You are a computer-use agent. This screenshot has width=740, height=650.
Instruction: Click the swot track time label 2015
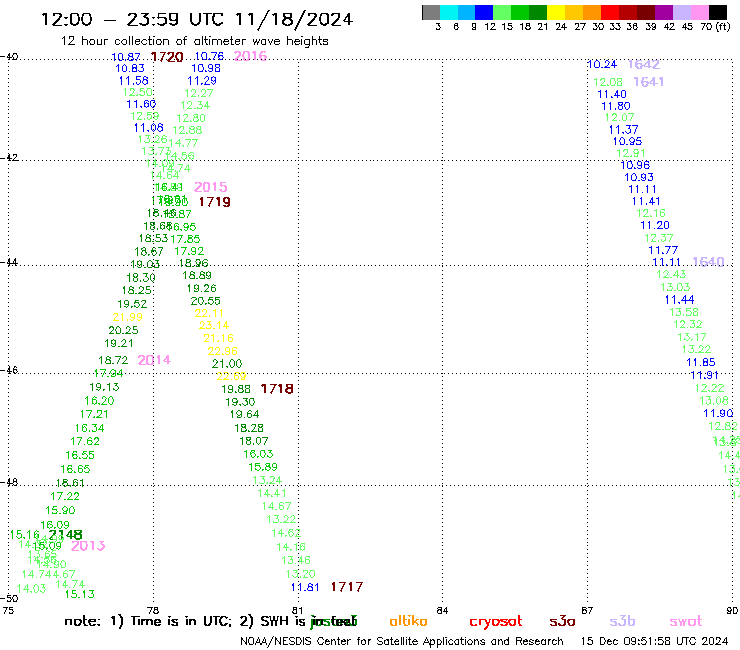[x=210, y=187]
